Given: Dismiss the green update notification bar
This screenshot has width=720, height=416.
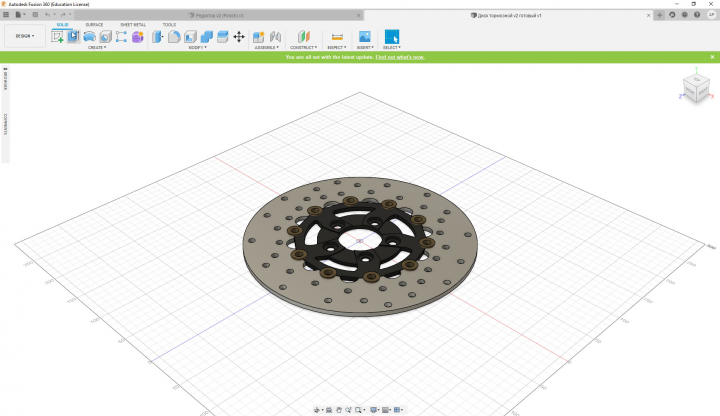Looking at the screenshot, I should (712, 57).
